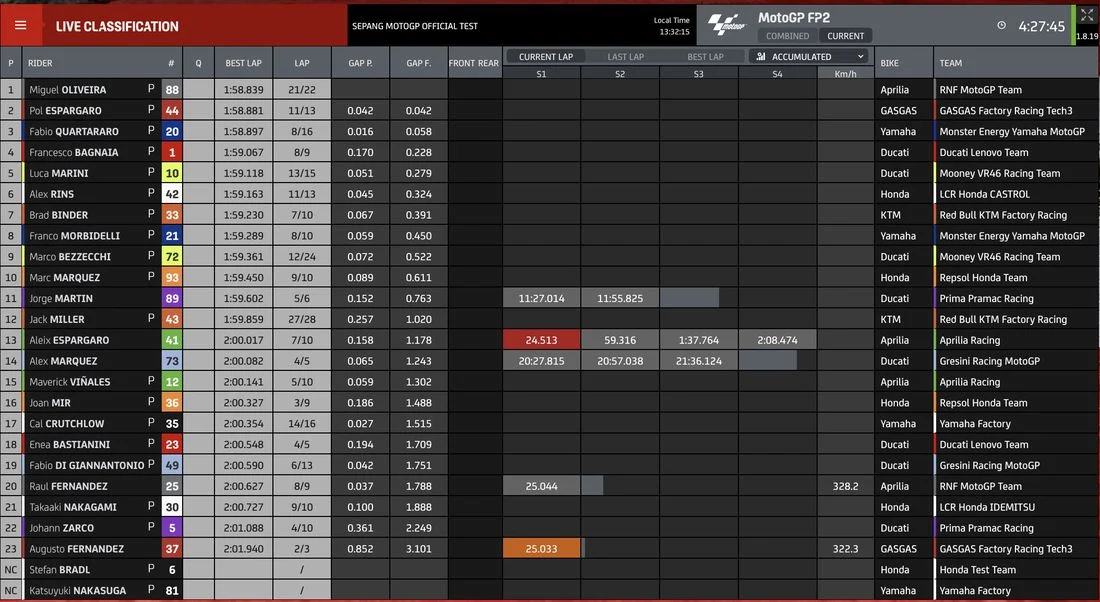The height and width of the screenshot is (602, 1100).
Task: Click team Prima Pramac Racing for Zarco
Action: 986,528
